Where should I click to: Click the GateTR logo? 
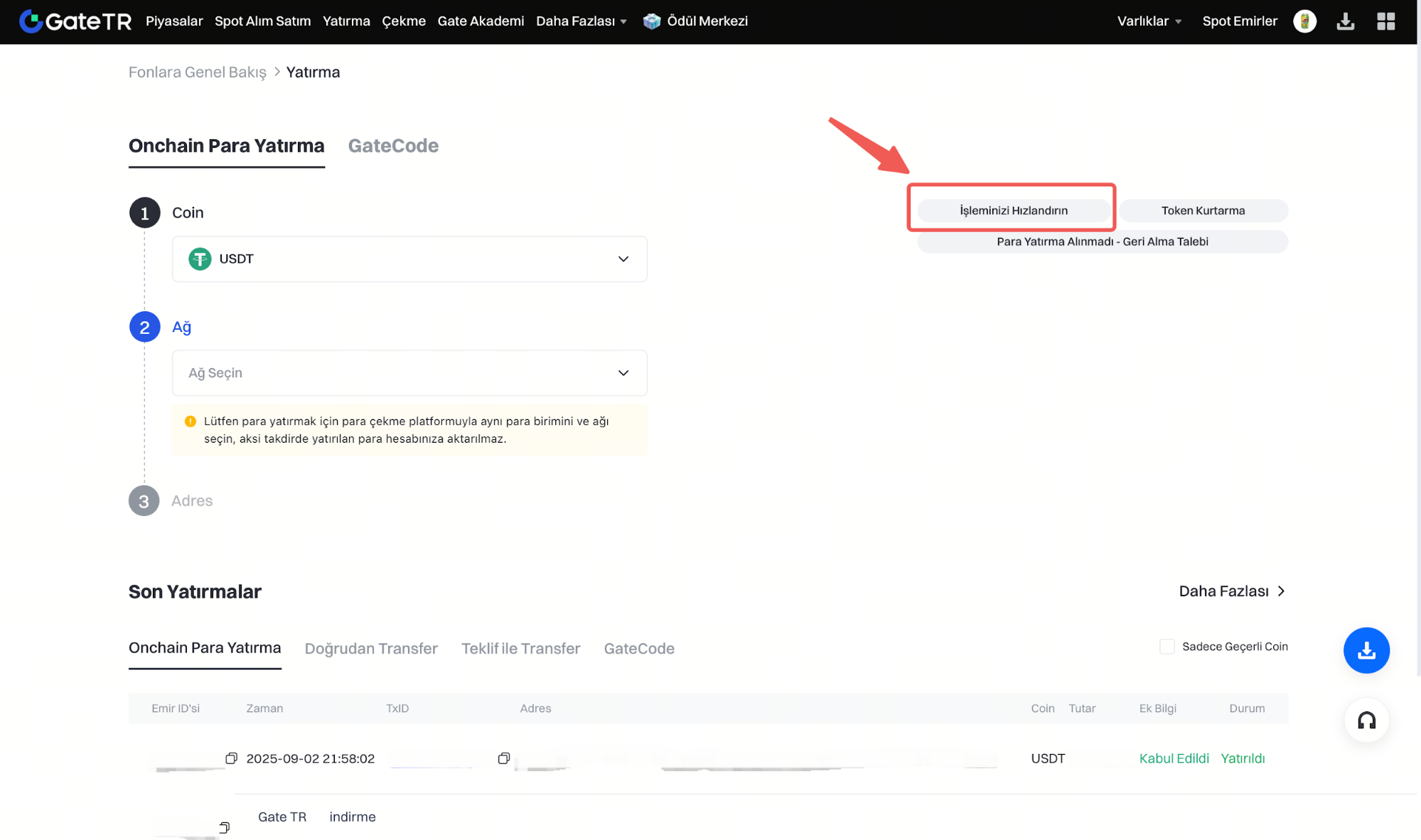pyautogui.click(x=75, y=21)
